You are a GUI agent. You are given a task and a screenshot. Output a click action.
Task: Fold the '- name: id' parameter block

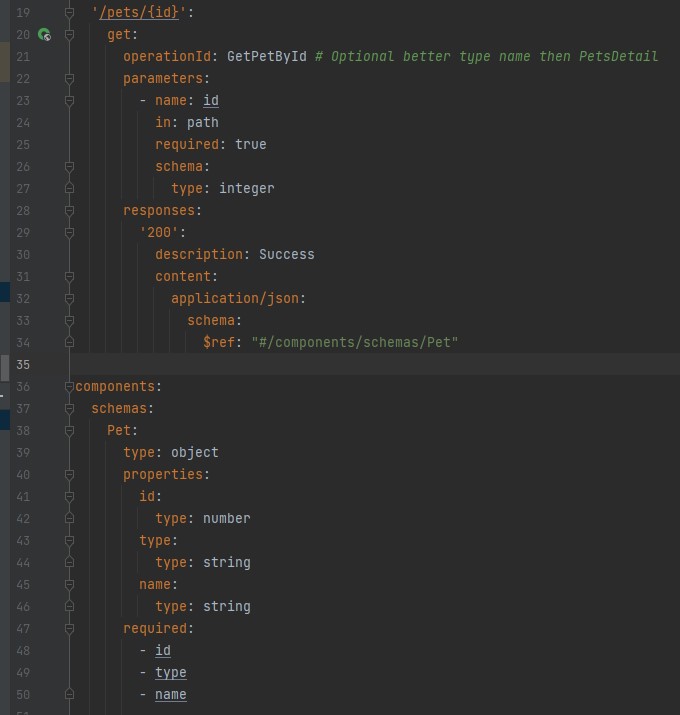pos(69,101)
